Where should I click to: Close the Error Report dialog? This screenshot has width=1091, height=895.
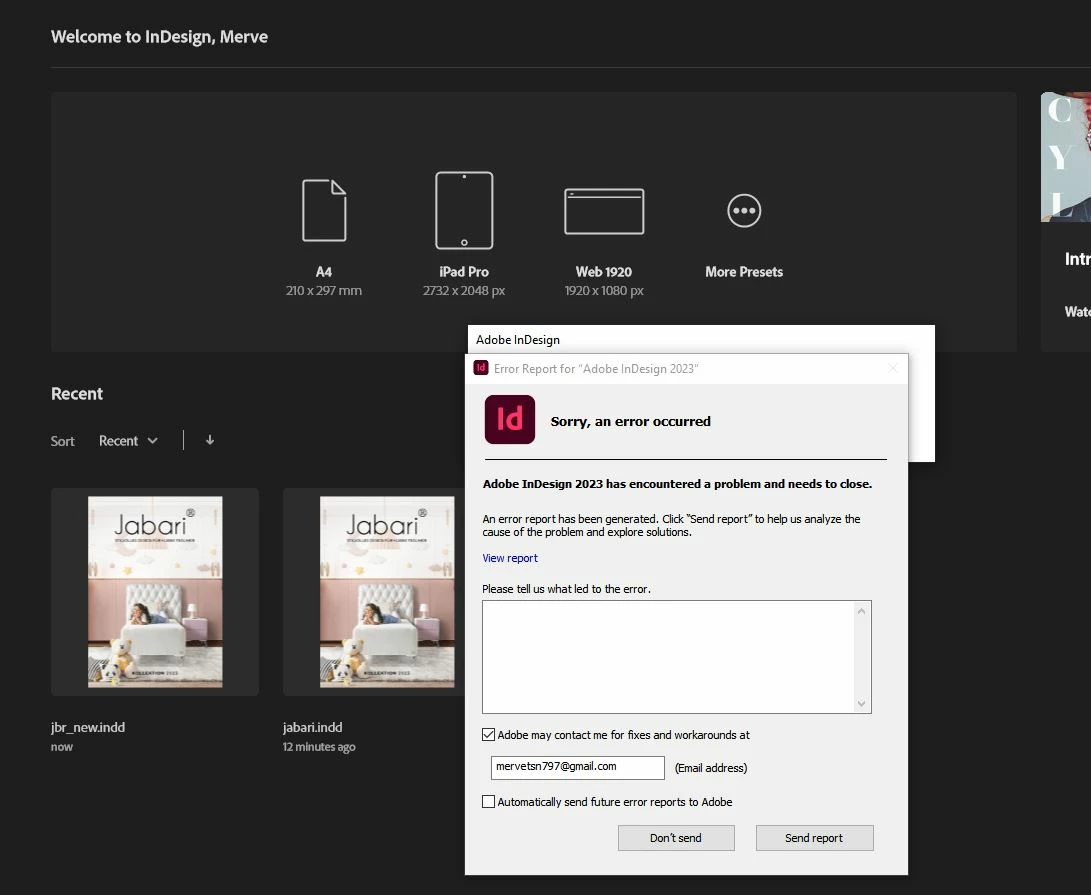coord(893,368)
